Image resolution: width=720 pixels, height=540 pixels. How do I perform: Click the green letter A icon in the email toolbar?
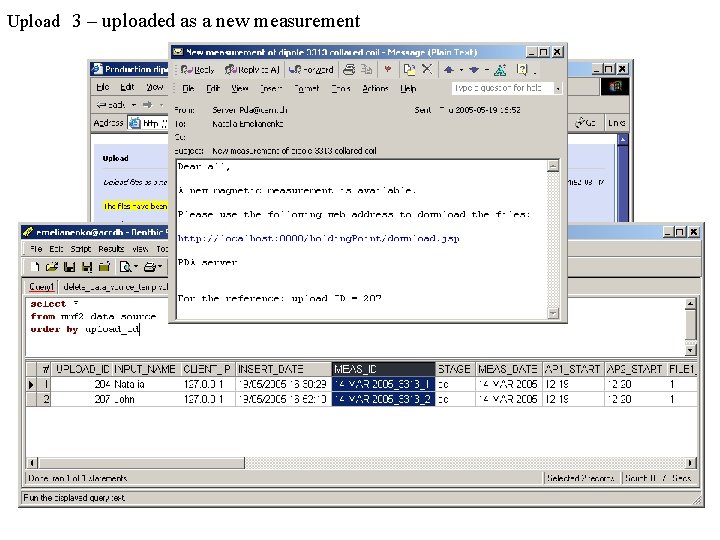click(500, 70)
